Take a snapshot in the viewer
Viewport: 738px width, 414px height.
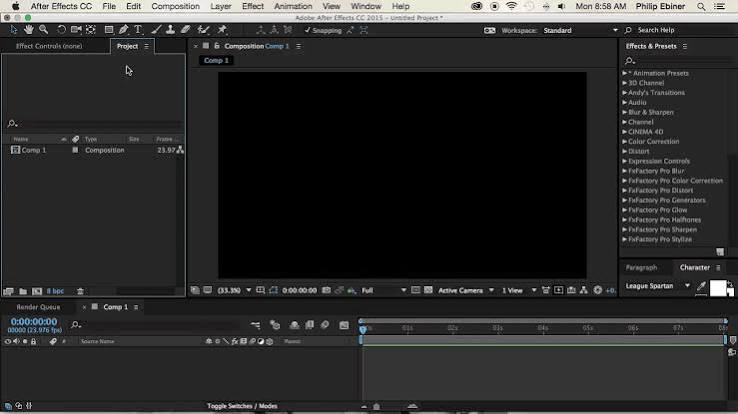326,290
